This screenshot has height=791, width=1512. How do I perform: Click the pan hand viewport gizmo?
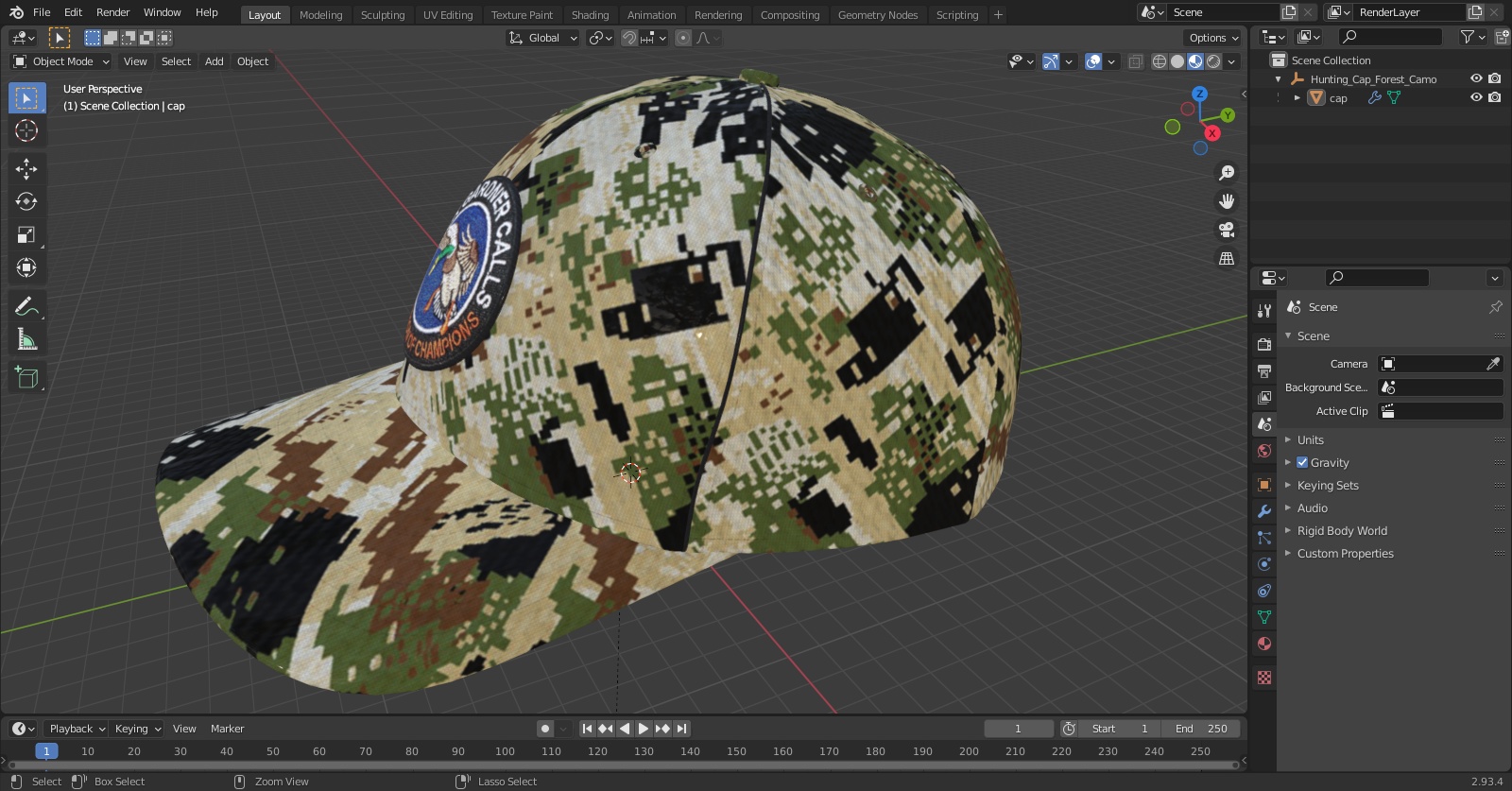pos(1227,201)
